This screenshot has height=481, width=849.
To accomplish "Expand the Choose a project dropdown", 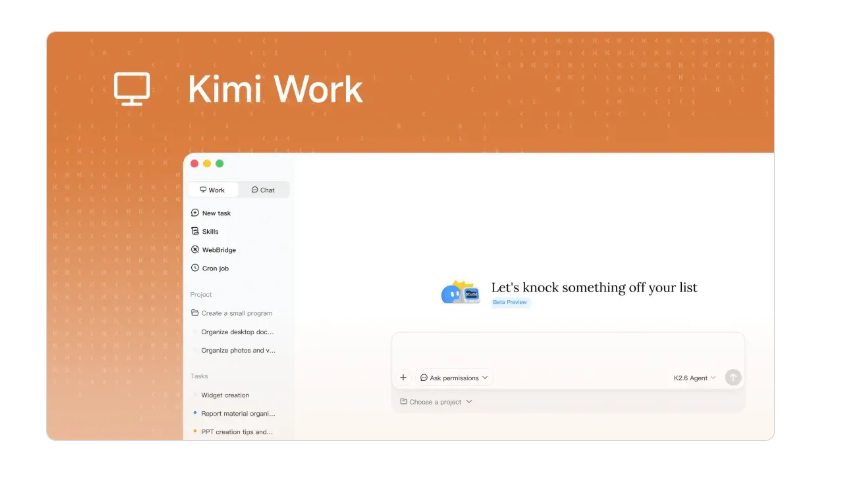I will [436, 402].
